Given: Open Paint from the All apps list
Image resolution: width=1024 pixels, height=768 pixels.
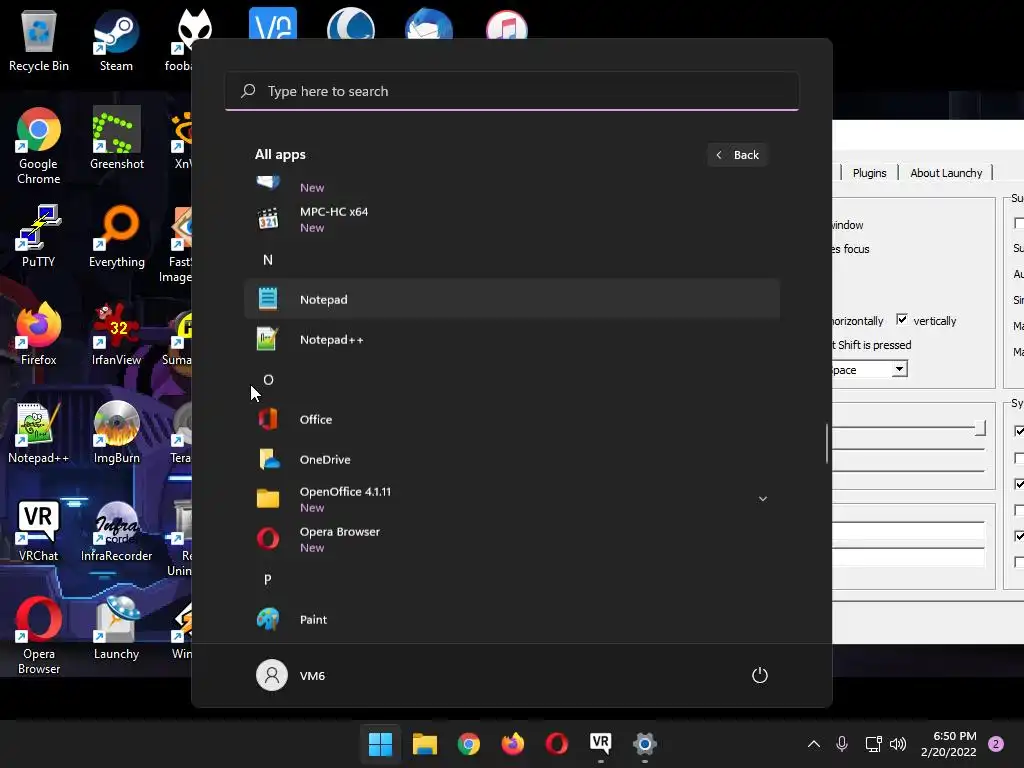Looking at the screenshot, I should (x=511, y=619).
